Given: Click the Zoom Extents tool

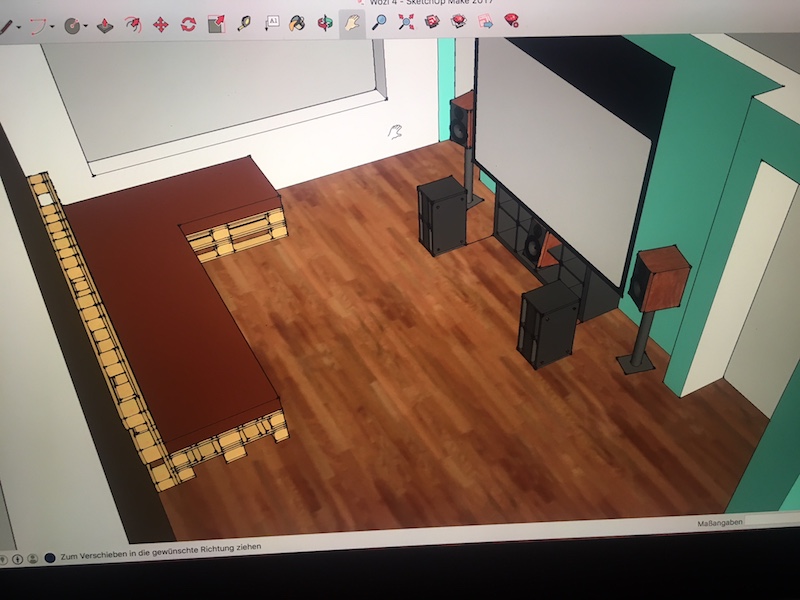Looking at the screenshot, I should [406, 22].
